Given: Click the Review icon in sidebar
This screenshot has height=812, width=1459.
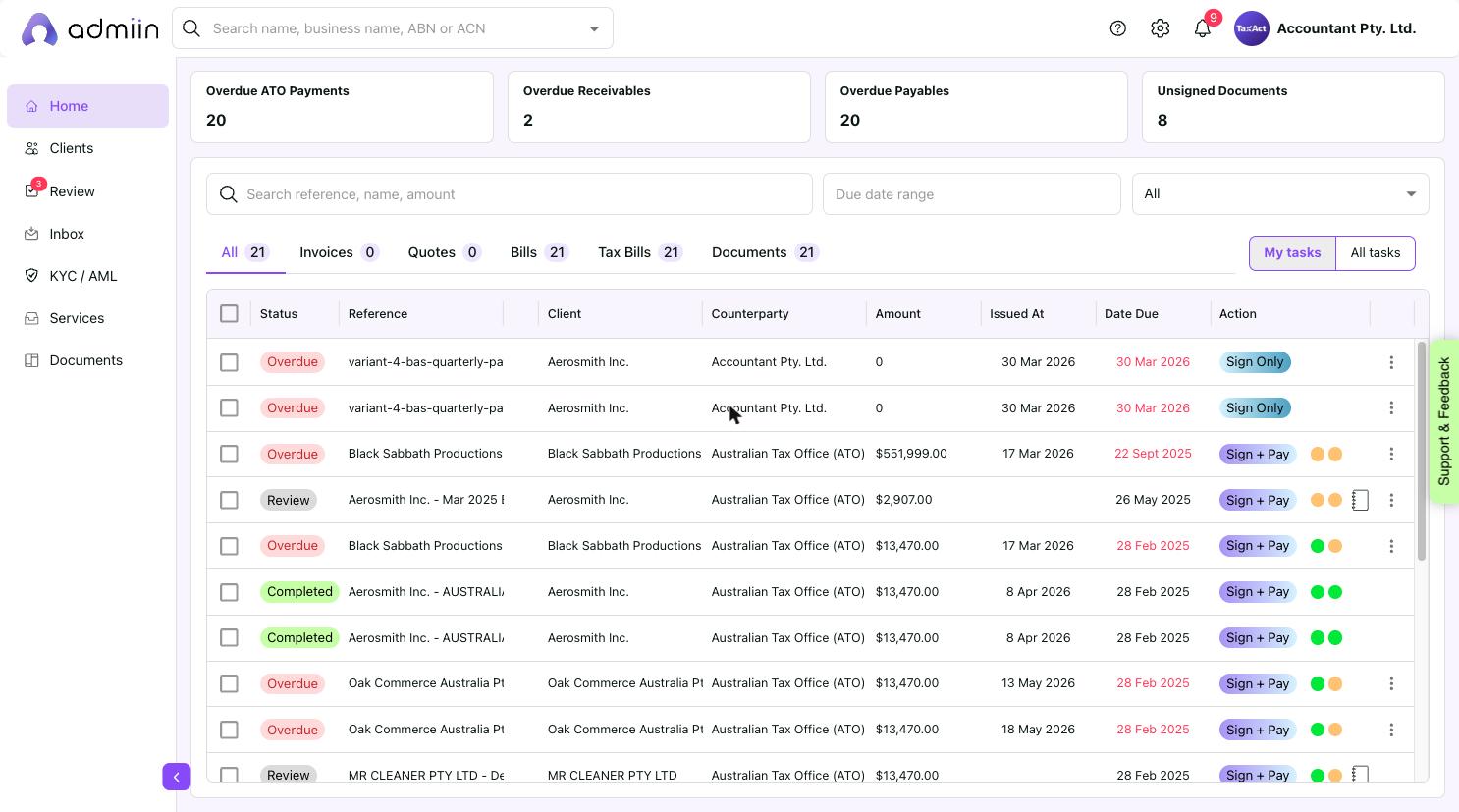Looking at the screenshot, I should click(32, 190).
